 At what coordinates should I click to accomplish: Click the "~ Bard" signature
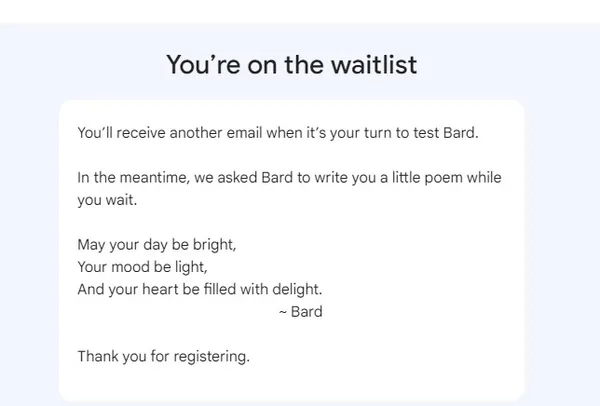(301, 311)
